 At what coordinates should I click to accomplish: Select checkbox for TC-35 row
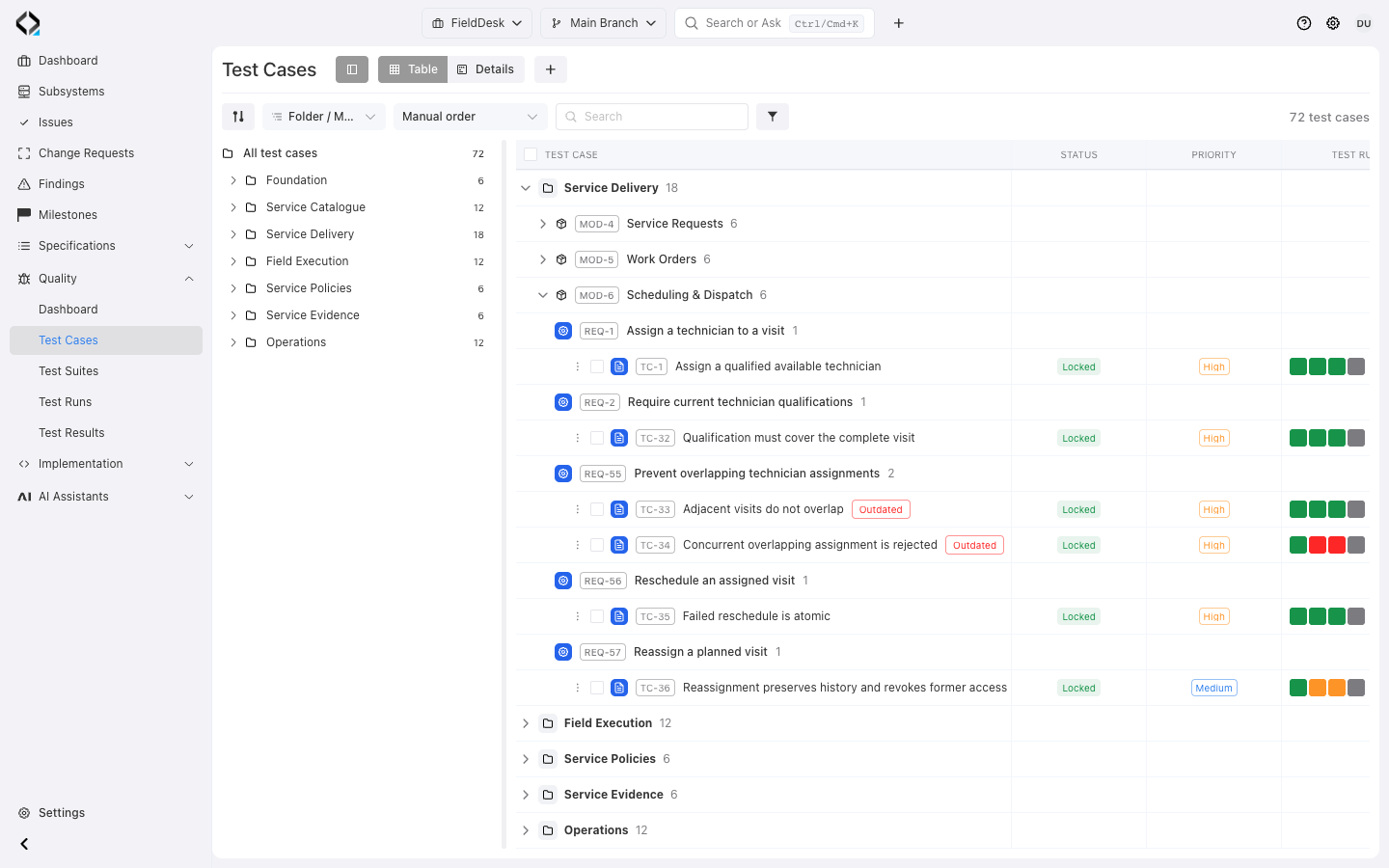coord(597,616)
